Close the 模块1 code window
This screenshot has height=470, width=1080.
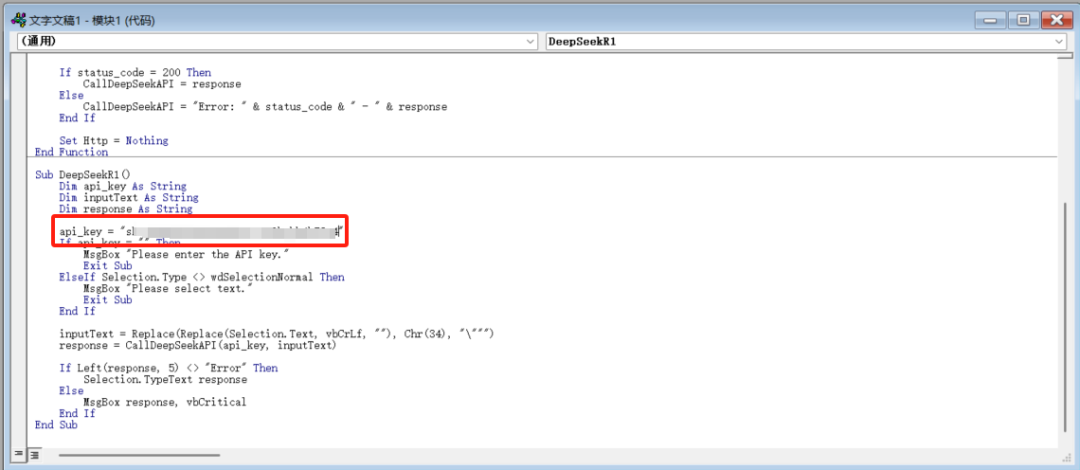click(1055, 20)
